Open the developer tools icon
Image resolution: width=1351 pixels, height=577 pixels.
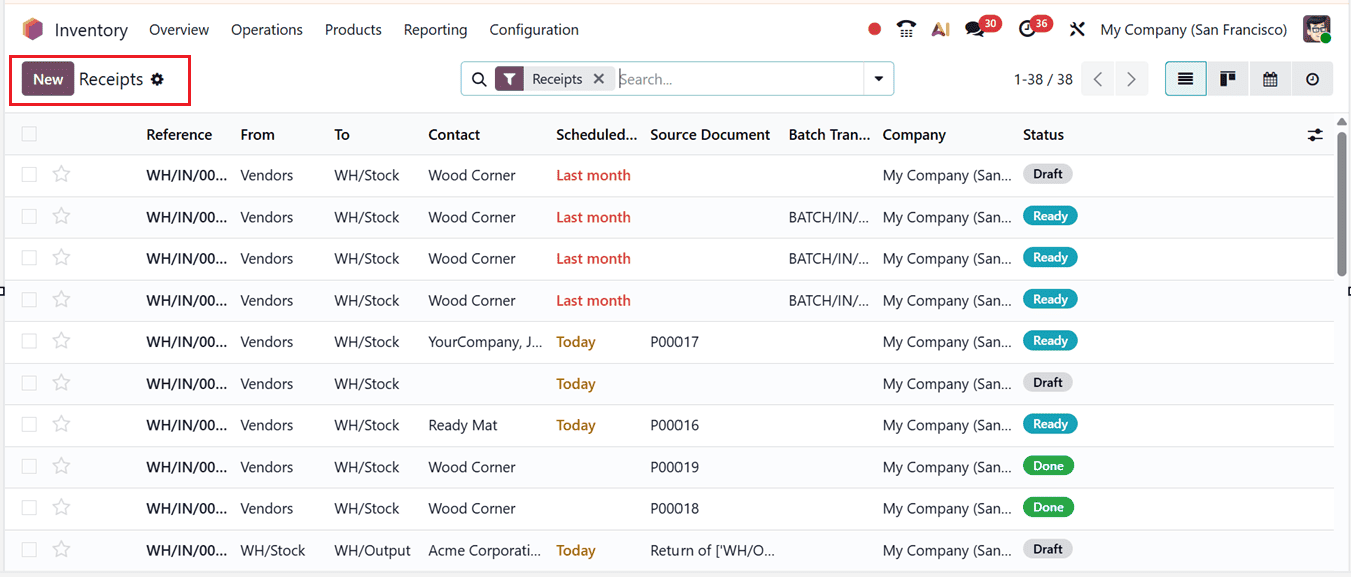pos(1077,29)
